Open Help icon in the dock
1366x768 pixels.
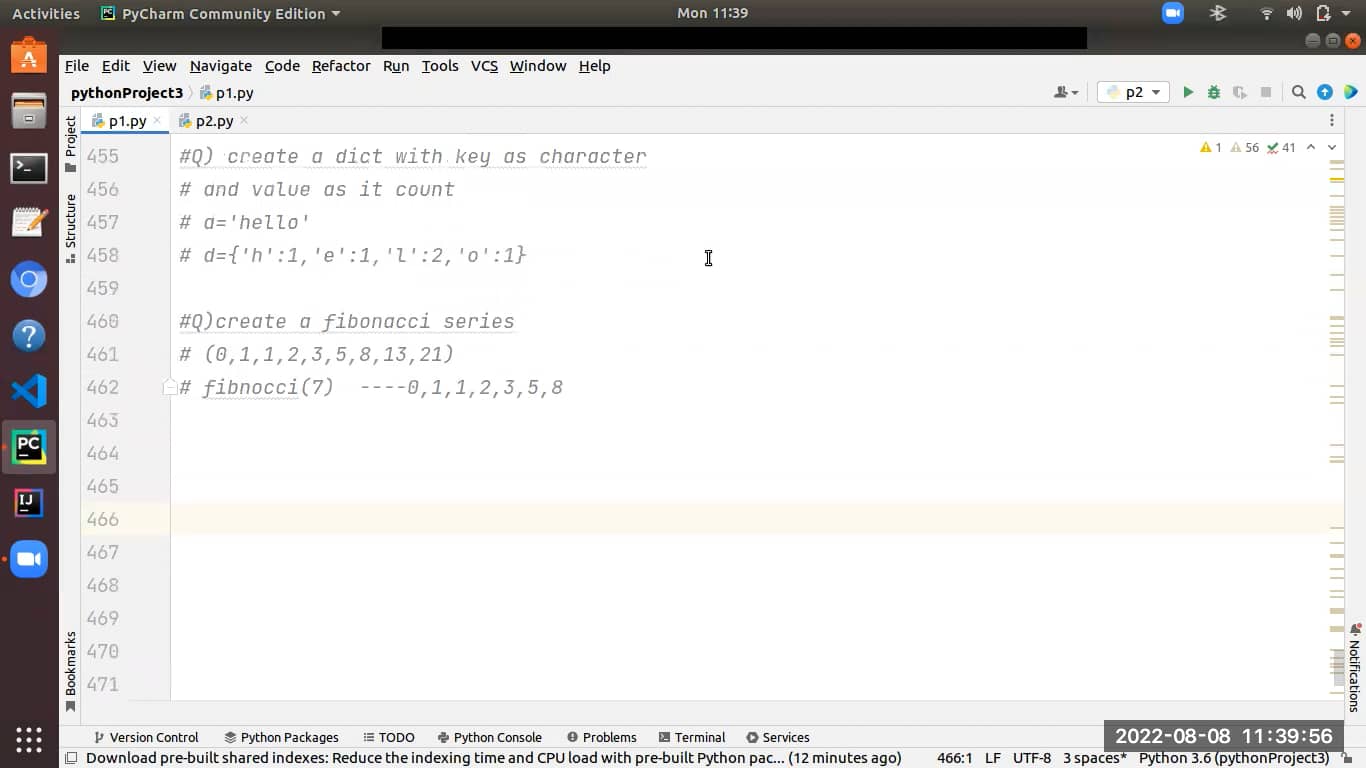click(29, 336)
